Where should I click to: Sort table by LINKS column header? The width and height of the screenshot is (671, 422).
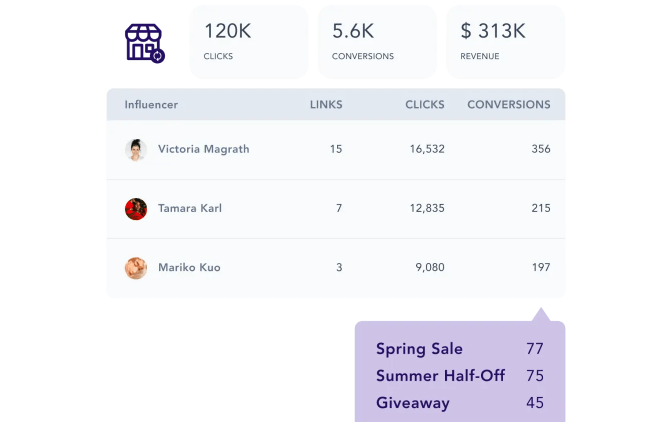click(326, 104)
